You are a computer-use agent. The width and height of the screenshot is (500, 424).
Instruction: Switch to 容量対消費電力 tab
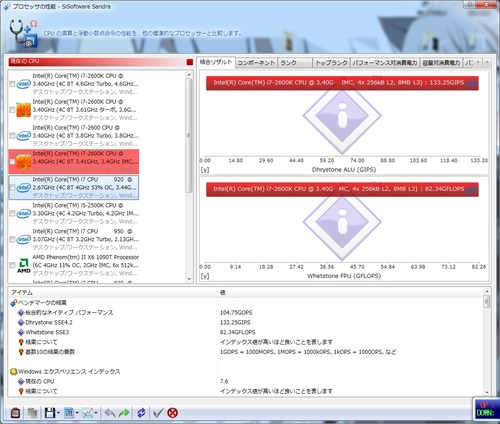pos(441,63)
